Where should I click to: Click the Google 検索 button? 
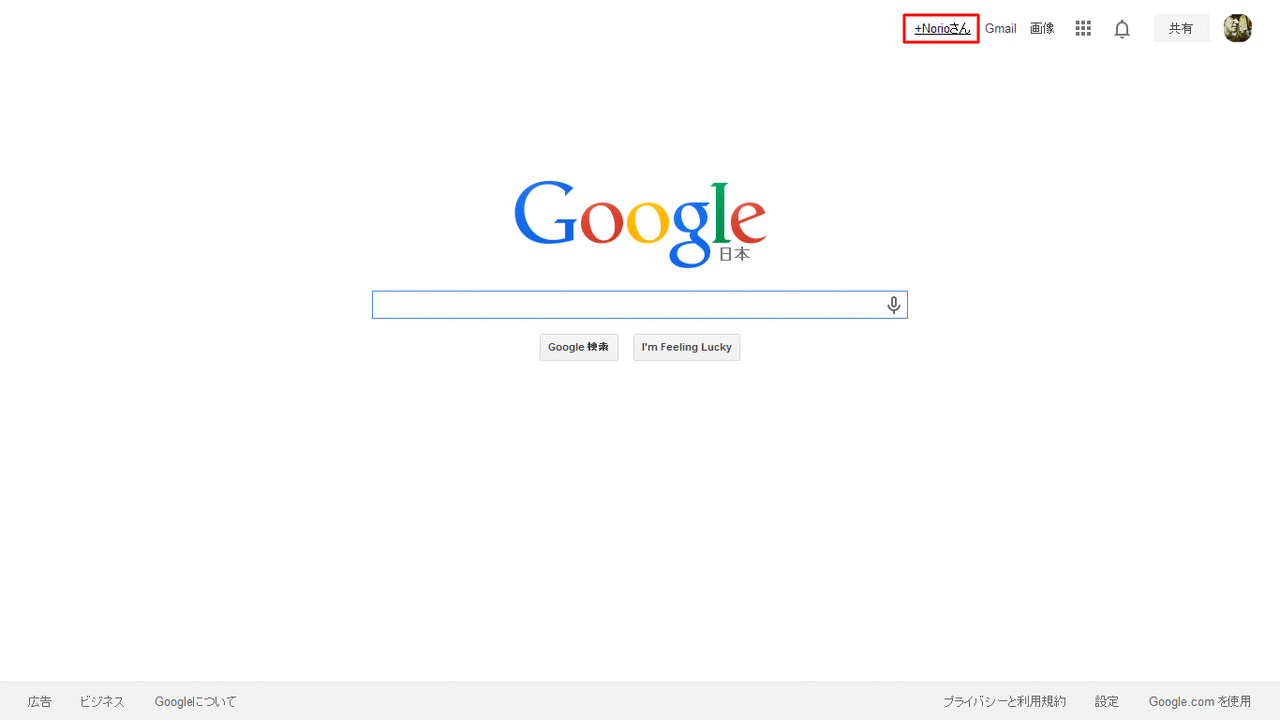[579, 347]
